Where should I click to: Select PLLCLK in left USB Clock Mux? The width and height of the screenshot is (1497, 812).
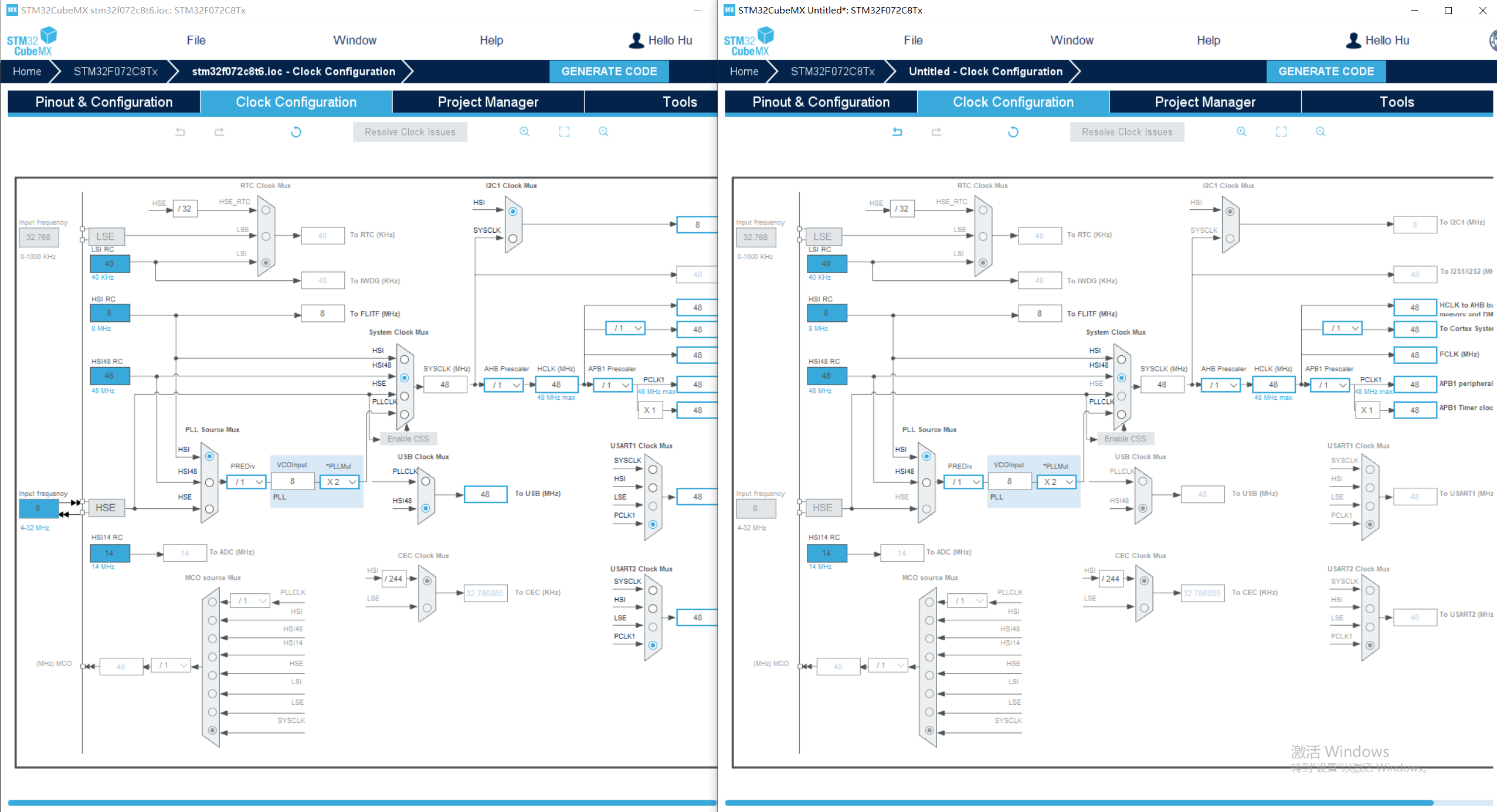click(426, 481)
